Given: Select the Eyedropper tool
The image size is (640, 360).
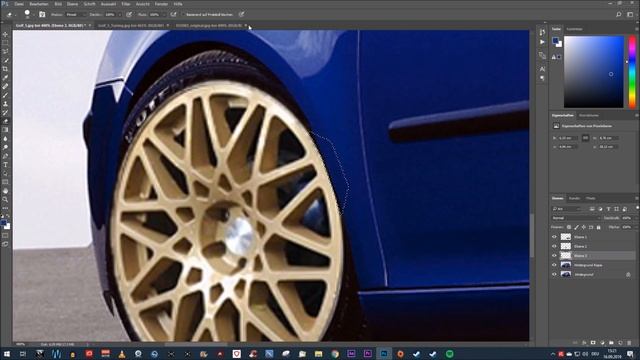Looking at the screenshot, I should click(5, 78).
